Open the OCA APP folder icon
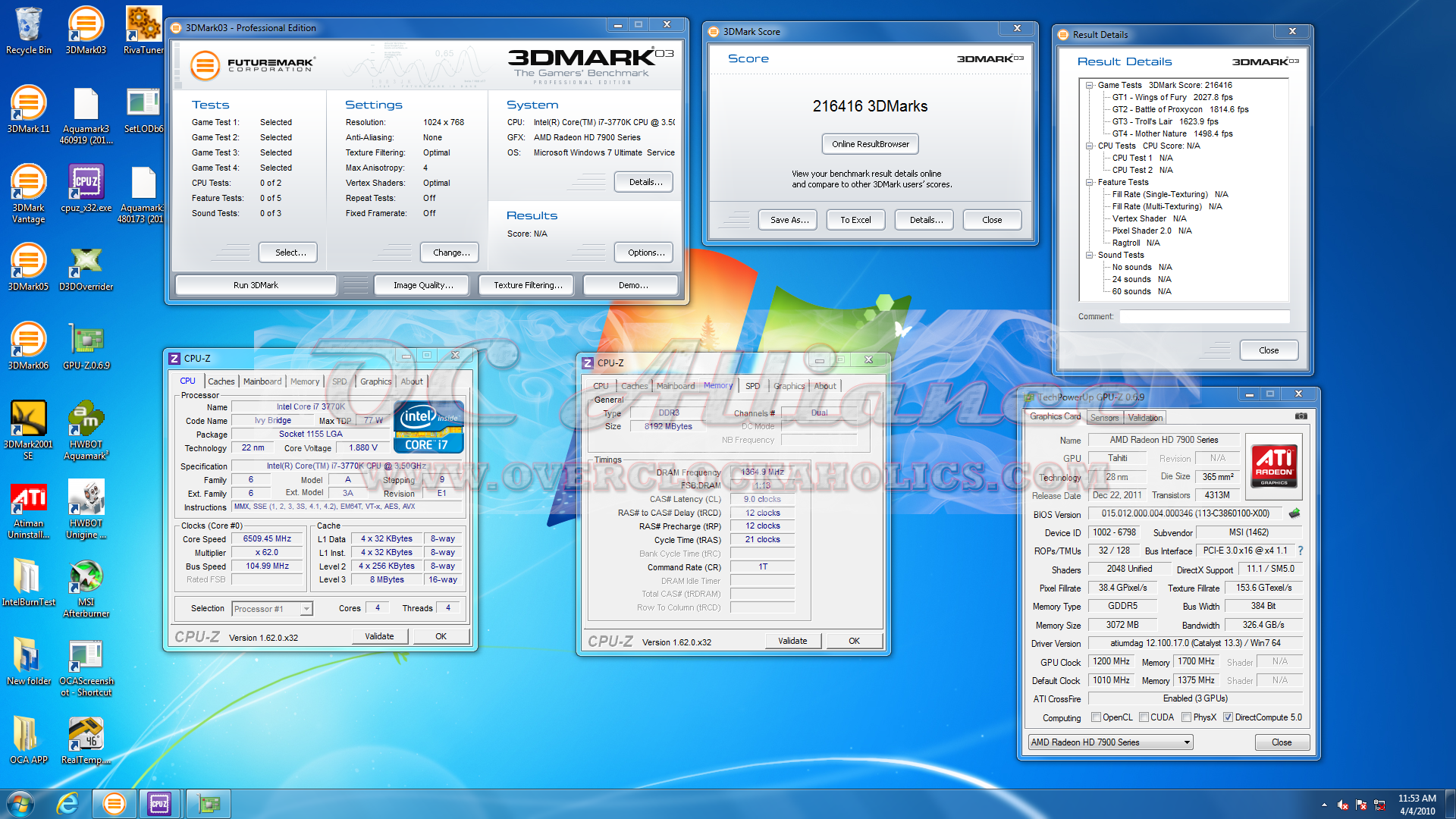The width and height of the screenshot is (1456, 819). click(x=28, y=740)
